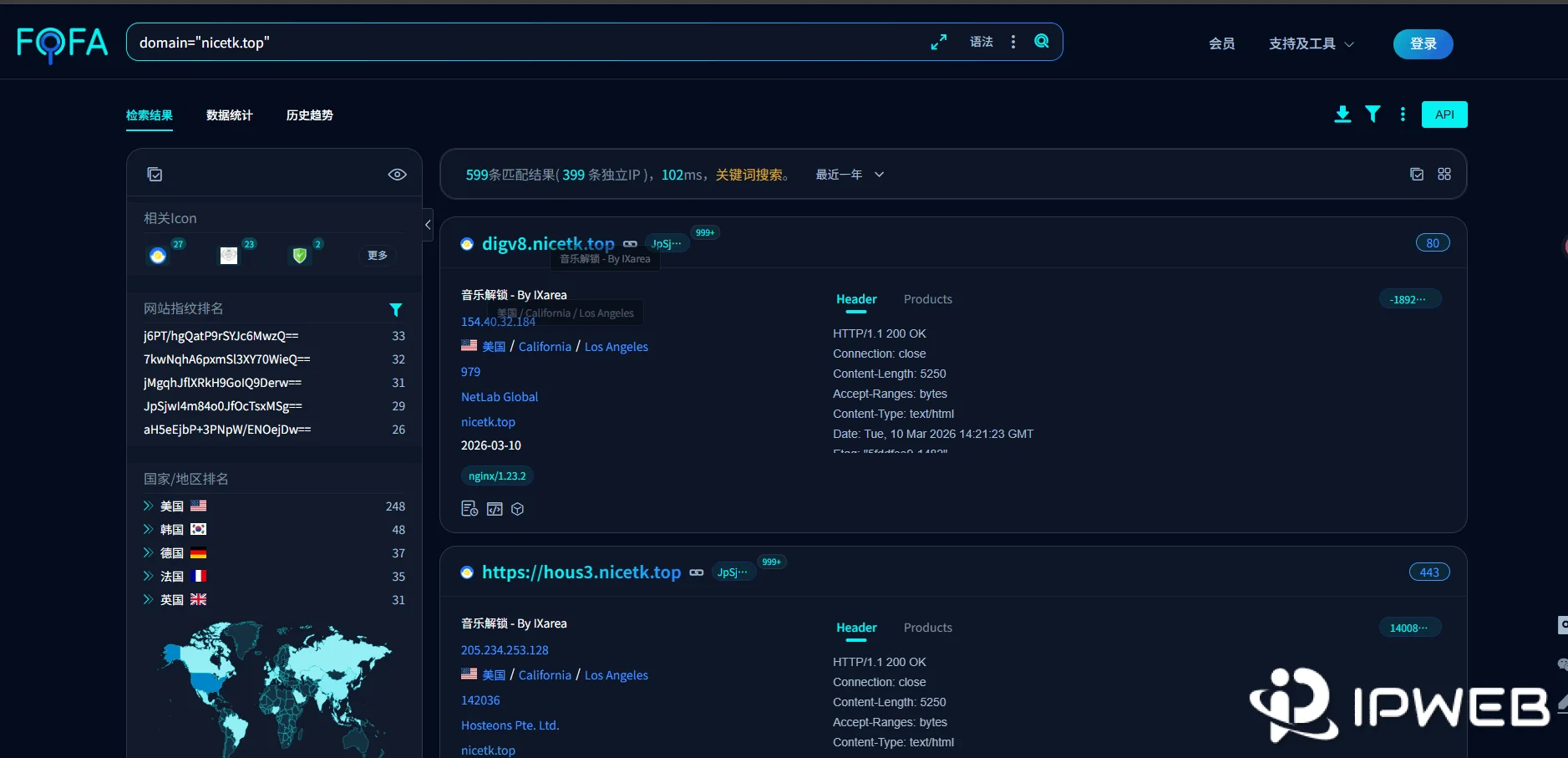Viewport: 1568px width, 758px height.
Task: Open the 最近一年 time range dropdown
Action: coord(850,175)
